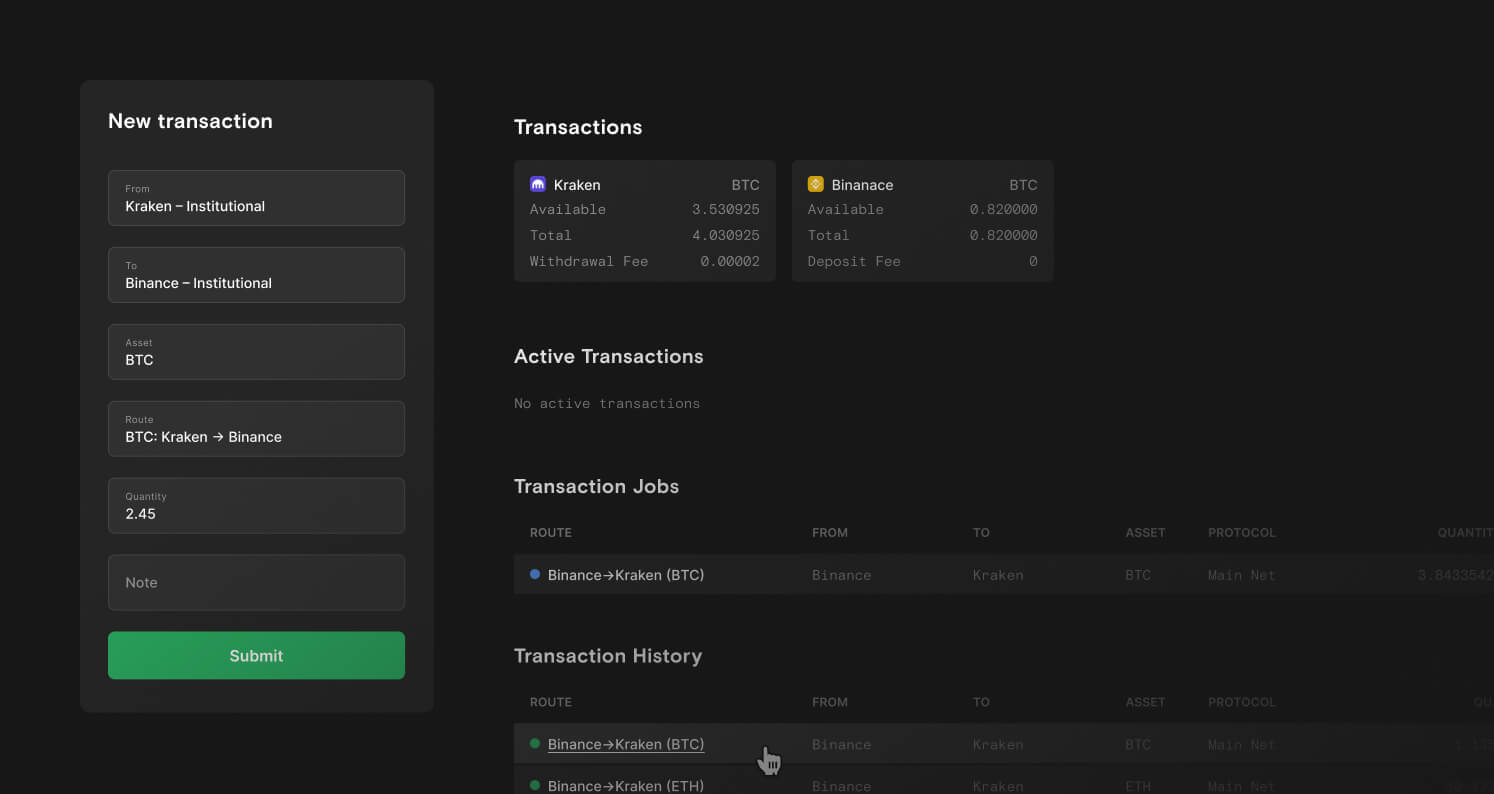Open Binance→Kraken (ETH) history entry

click(x=626, y=786)
